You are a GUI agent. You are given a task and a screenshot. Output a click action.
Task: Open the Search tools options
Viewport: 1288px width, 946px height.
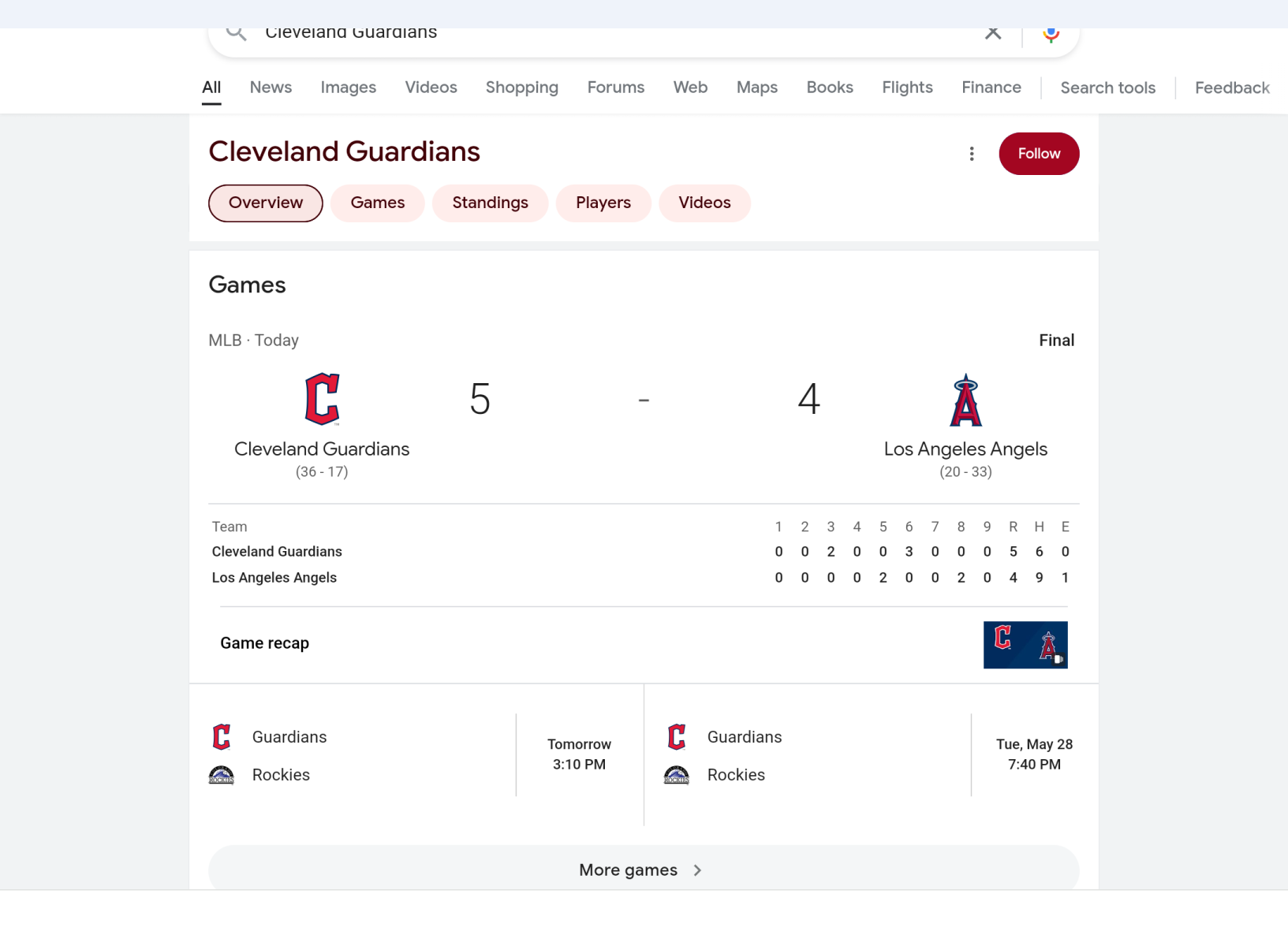coord(1107,88)
